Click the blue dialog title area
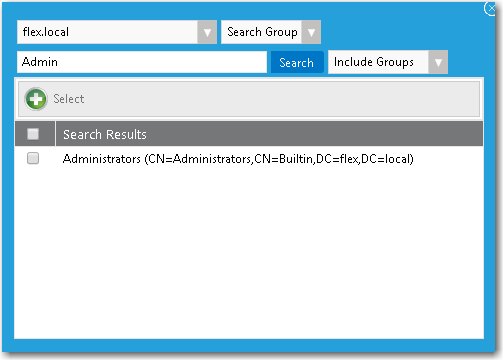503x360 pixels. click(x=233, y=10)
